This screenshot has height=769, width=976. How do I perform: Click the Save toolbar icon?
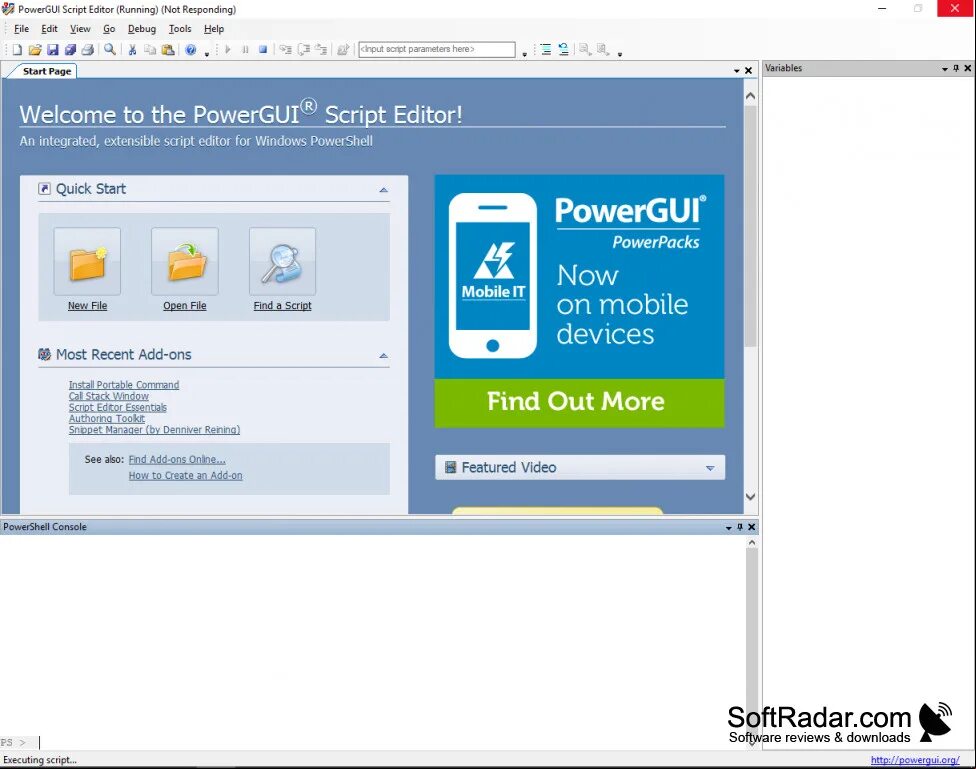pos(53,50)
